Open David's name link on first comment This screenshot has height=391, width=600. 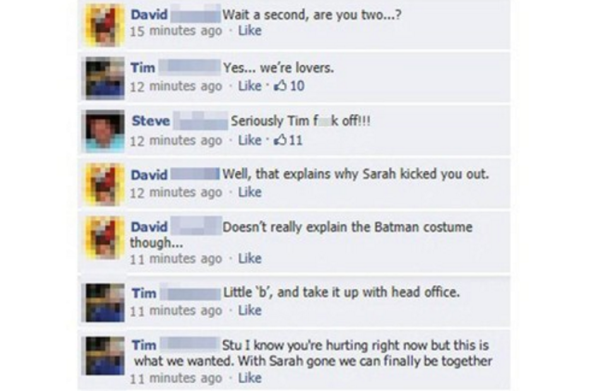click(149, 15)
